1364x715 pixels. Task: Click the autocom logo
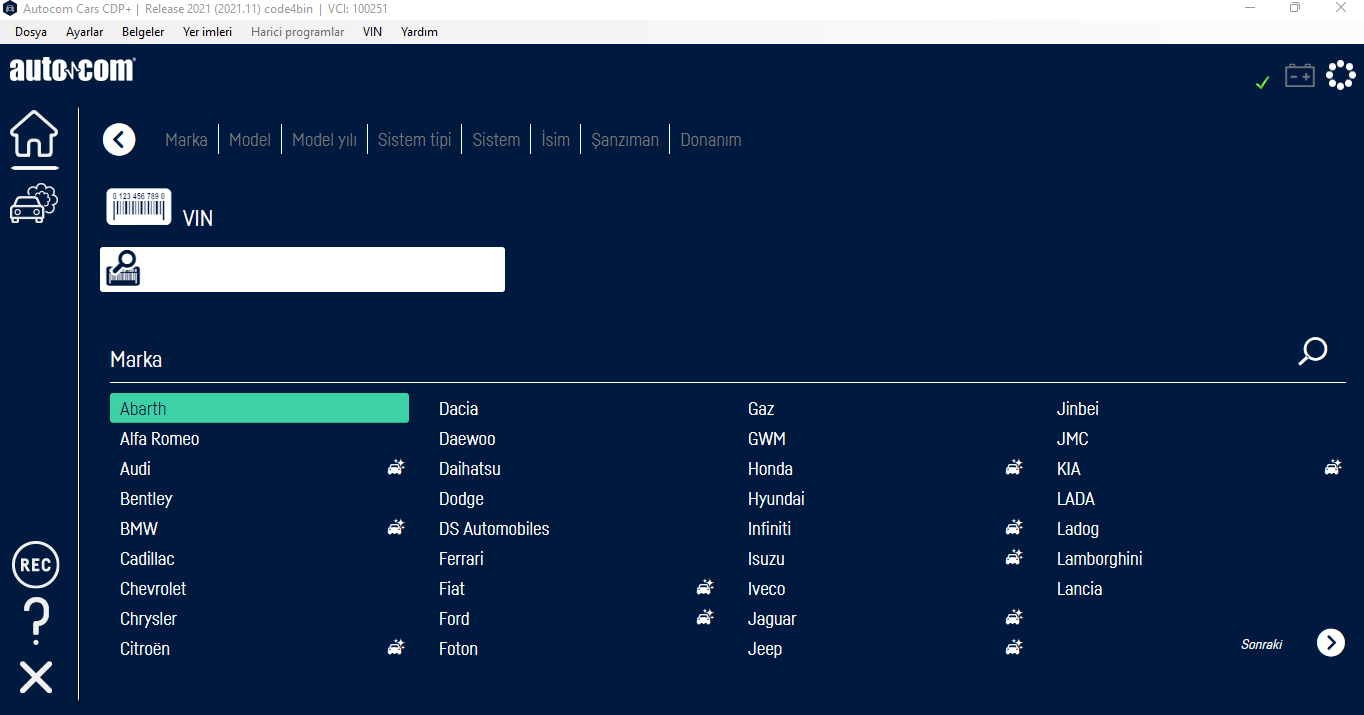(72, 70)
